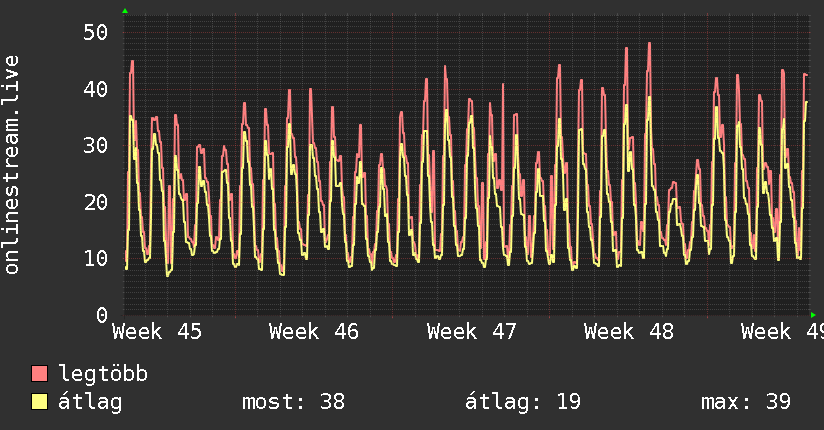Click the y-axis label 40
The height and width of the screenshot is (430, 824).
click(x=96, y=89)
